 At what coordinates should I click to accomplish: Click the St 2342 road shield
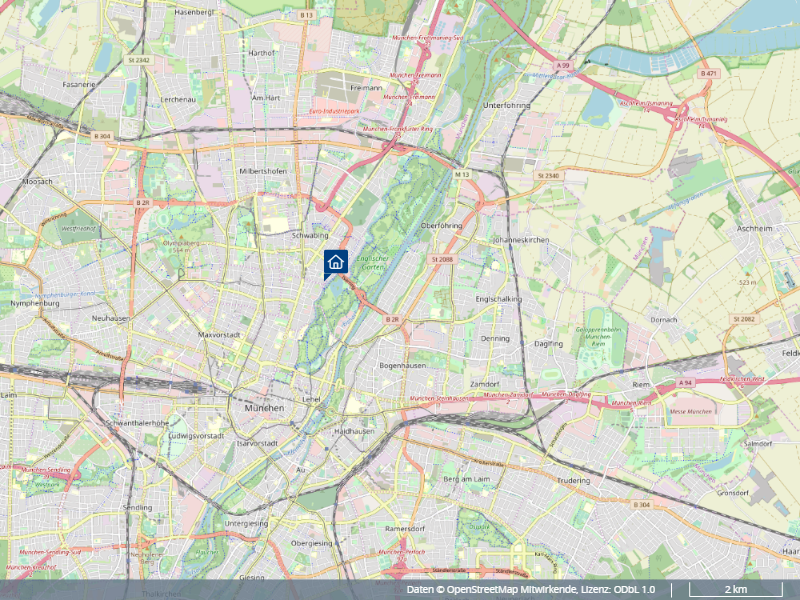click(139, 60)
